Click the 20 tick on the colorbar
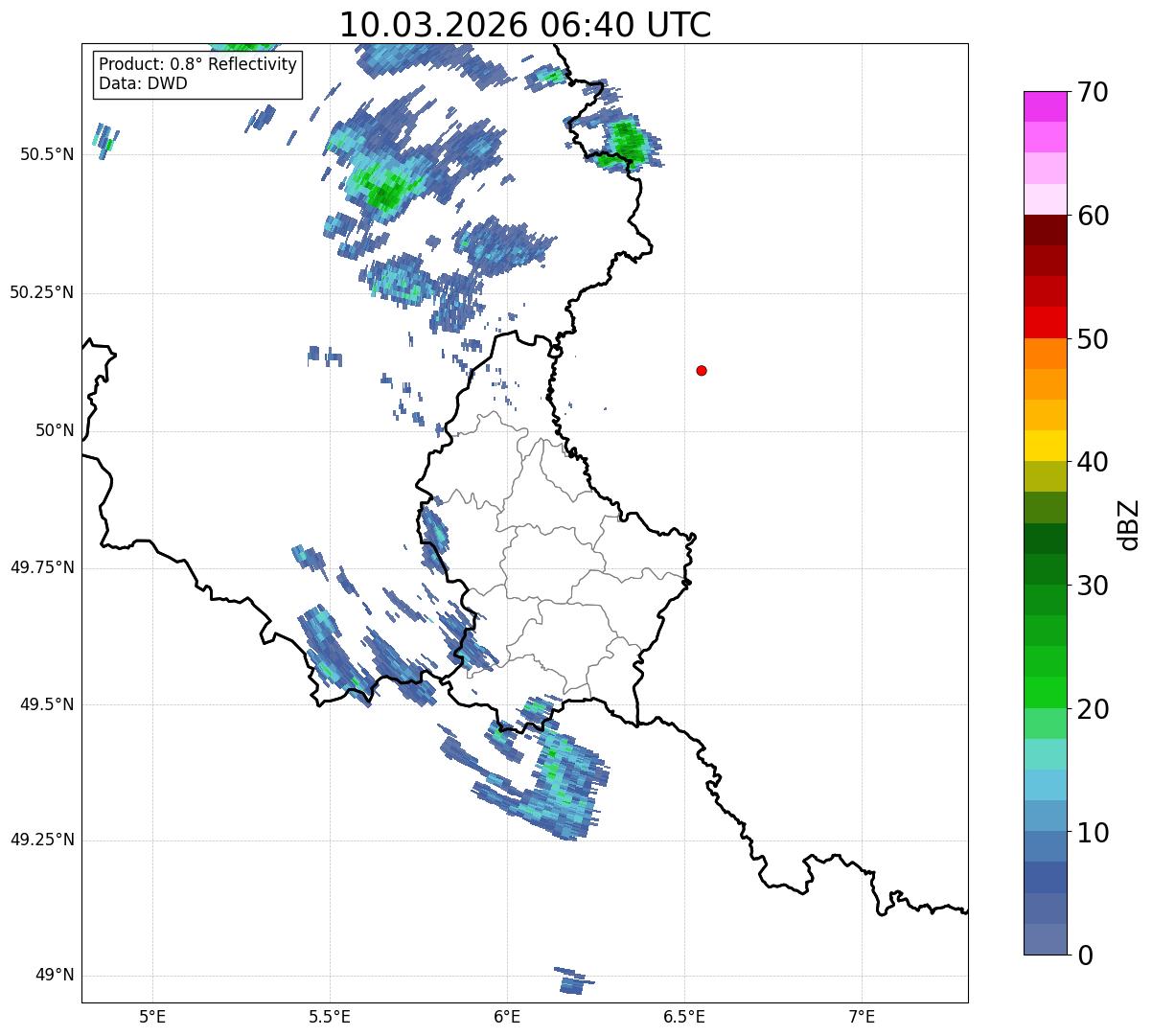Viewport: 1152px width, 1036px height. point(1093,709)
